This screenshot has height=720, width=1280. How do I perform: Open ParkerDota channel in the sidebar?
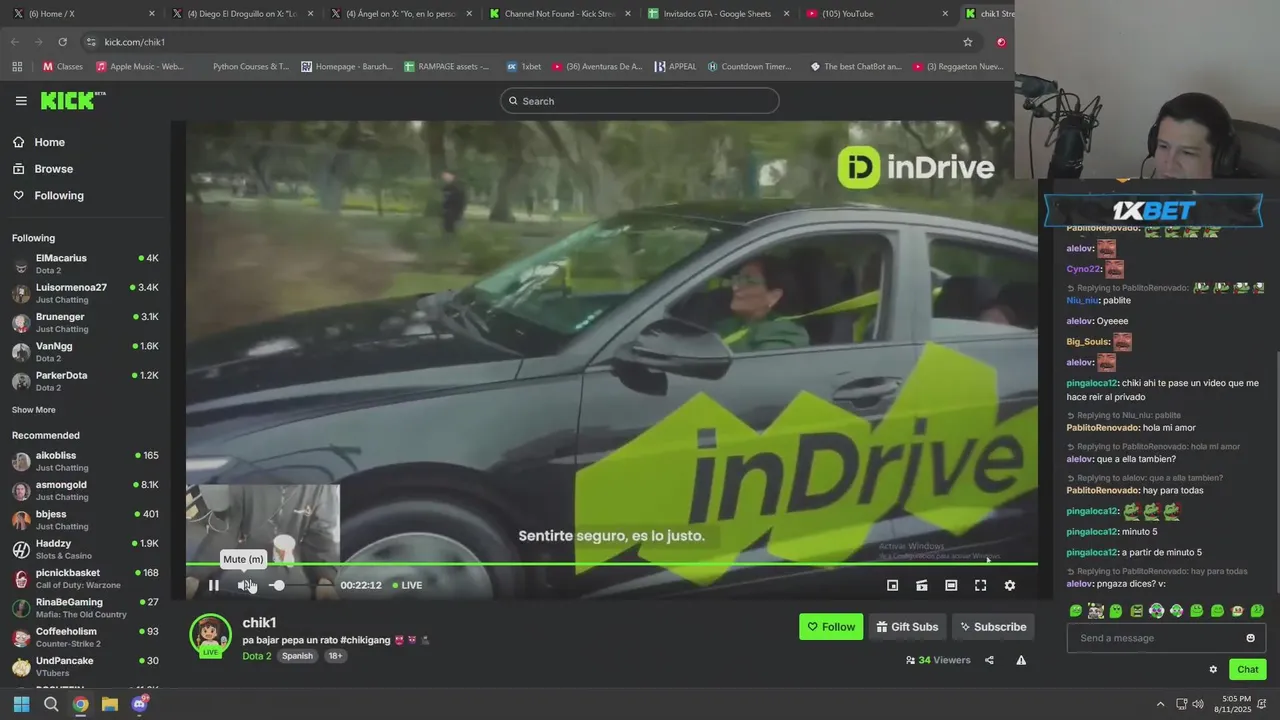click(x=85, y=381)
